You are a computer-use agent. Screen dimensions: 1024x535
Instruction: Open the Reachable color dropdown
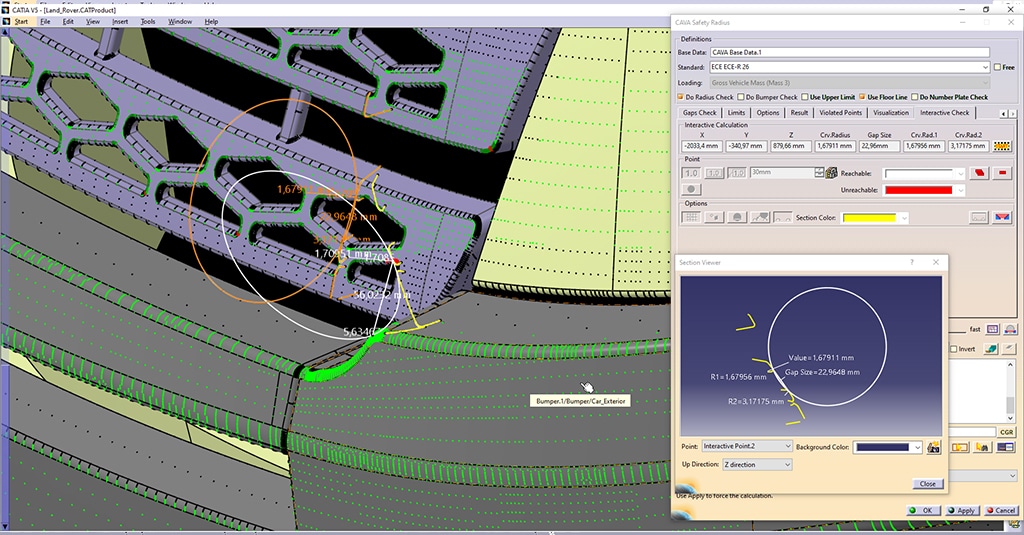(x=960, y=174)
